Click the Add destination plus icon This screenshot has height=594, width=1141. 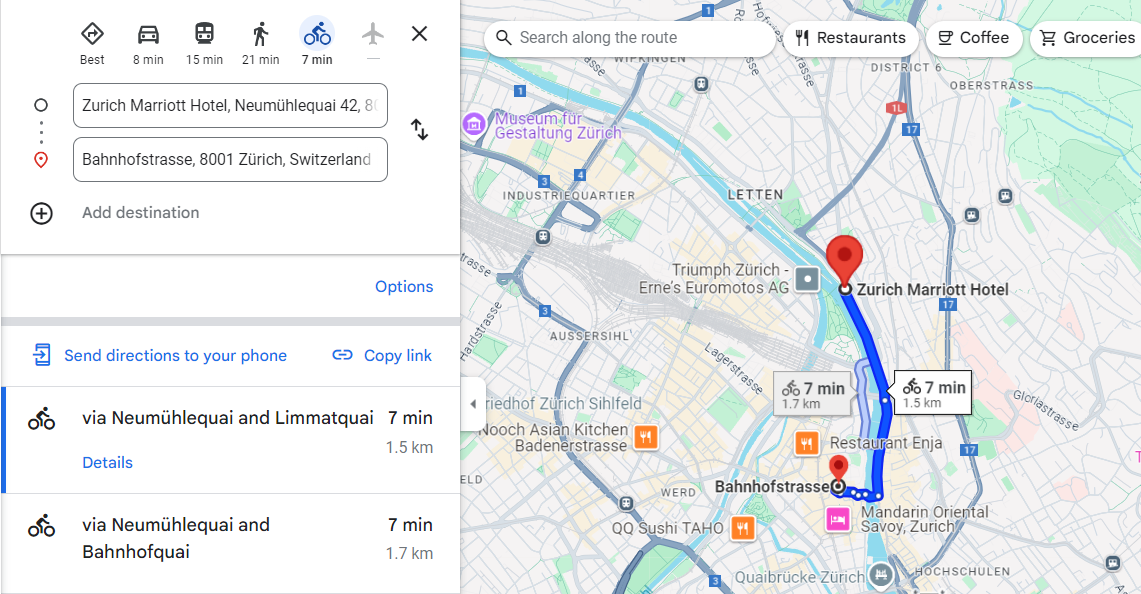41,213
